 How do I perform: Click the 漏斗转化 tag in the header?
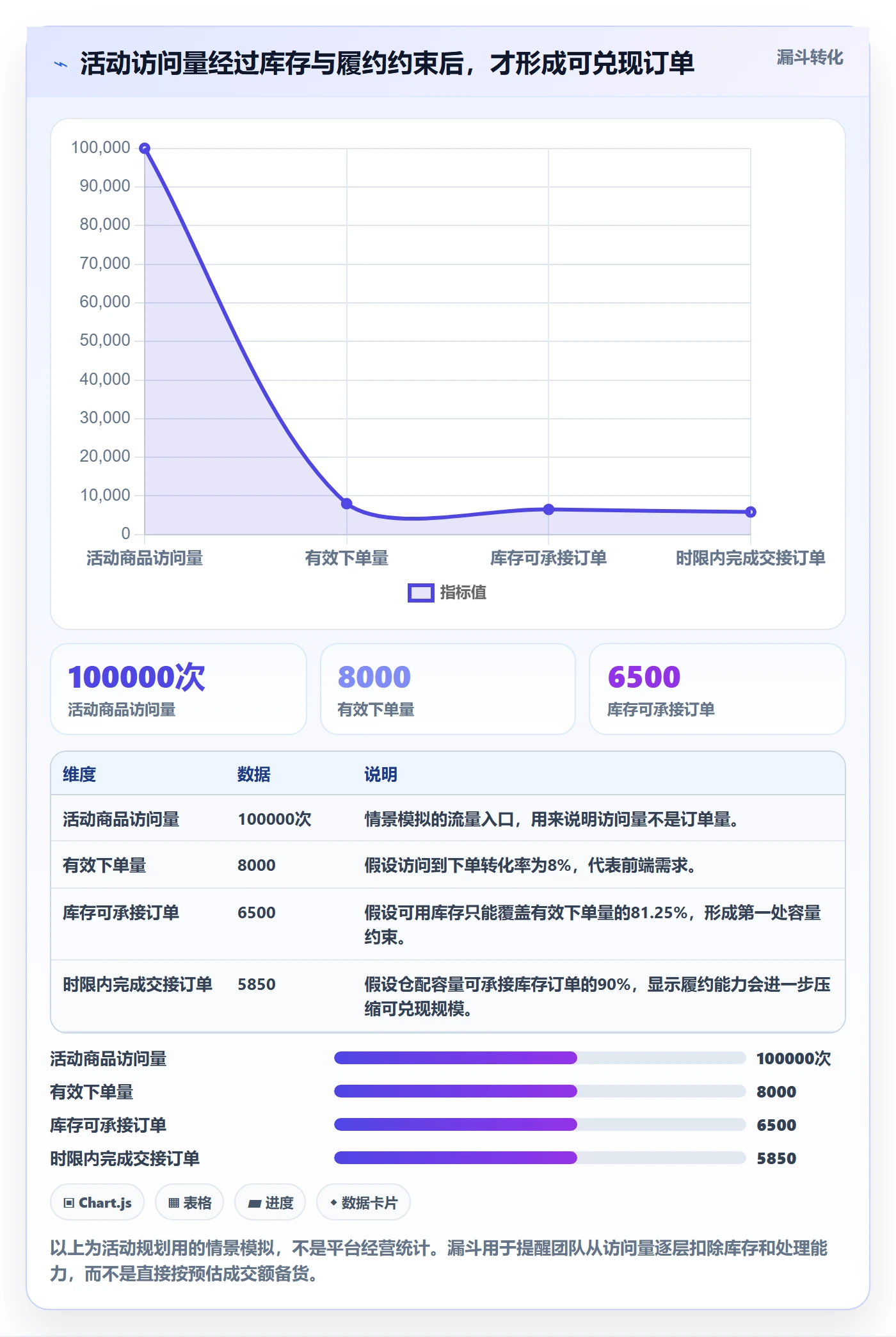point(810,58)
